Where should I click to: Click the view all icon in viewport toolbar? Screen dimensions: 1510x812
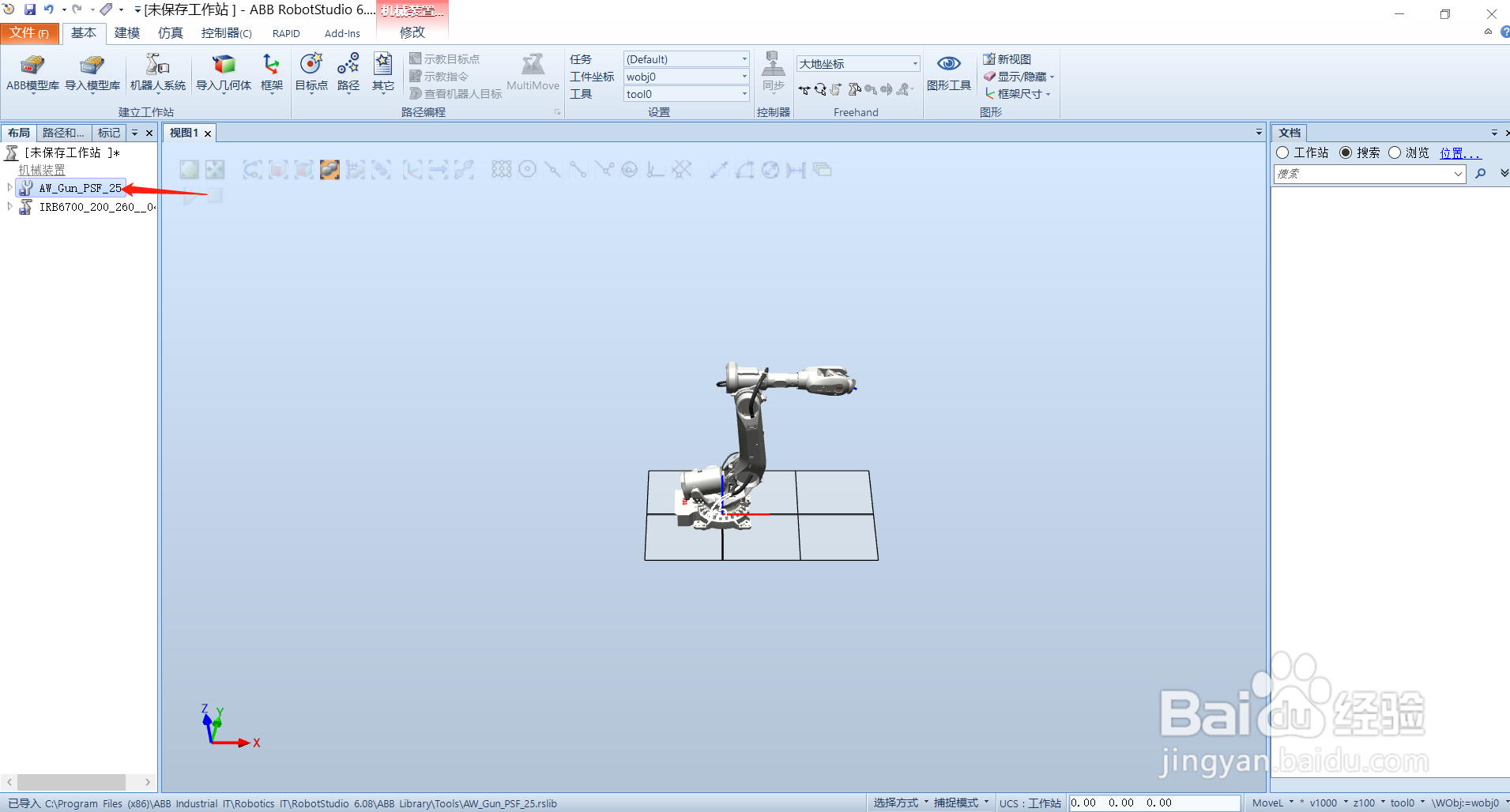(x=189, y=169)
